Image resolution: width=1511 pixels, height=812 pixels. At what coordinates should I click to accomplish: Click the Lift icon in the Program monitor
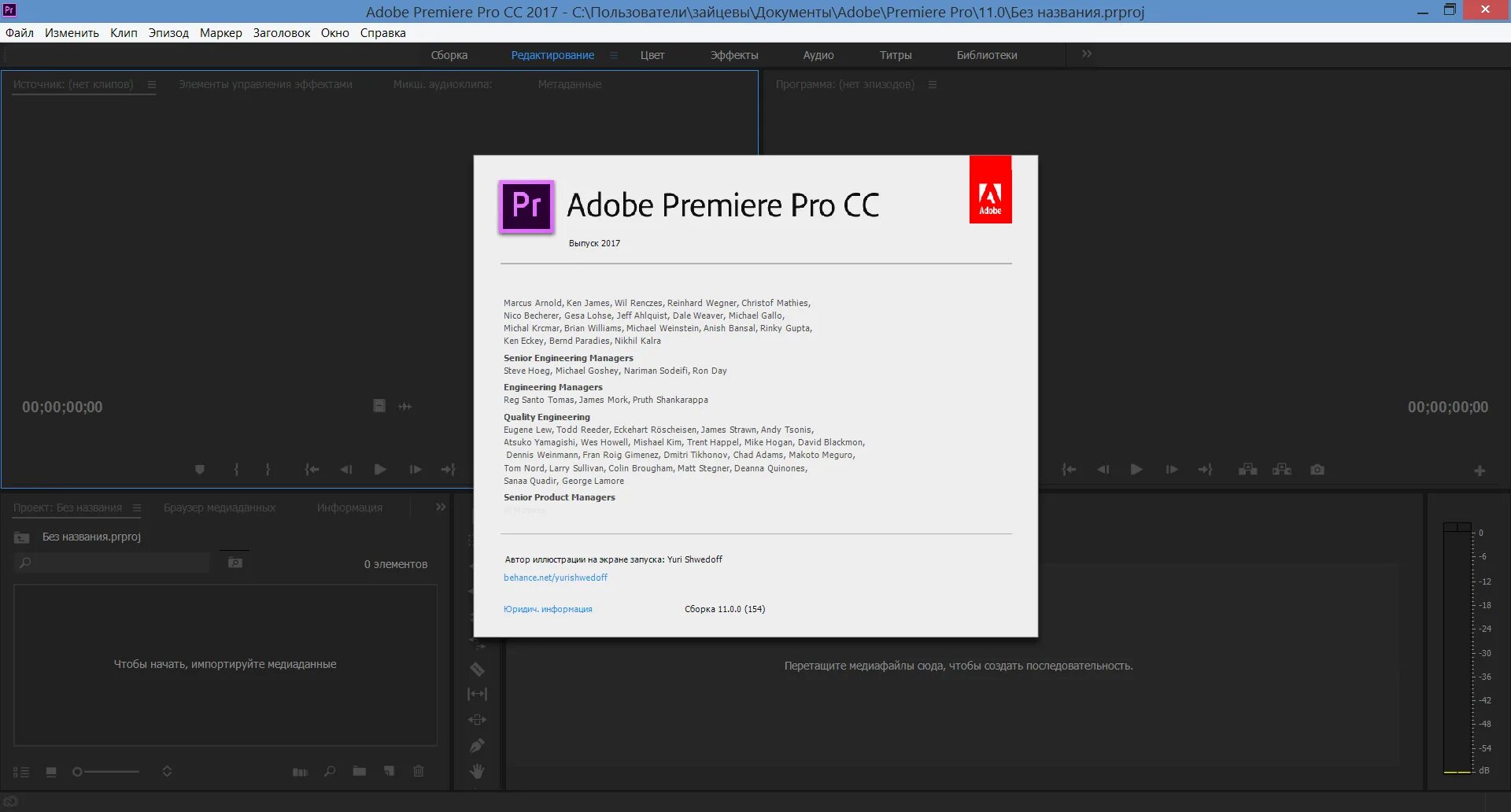(x=1247, y=469)
